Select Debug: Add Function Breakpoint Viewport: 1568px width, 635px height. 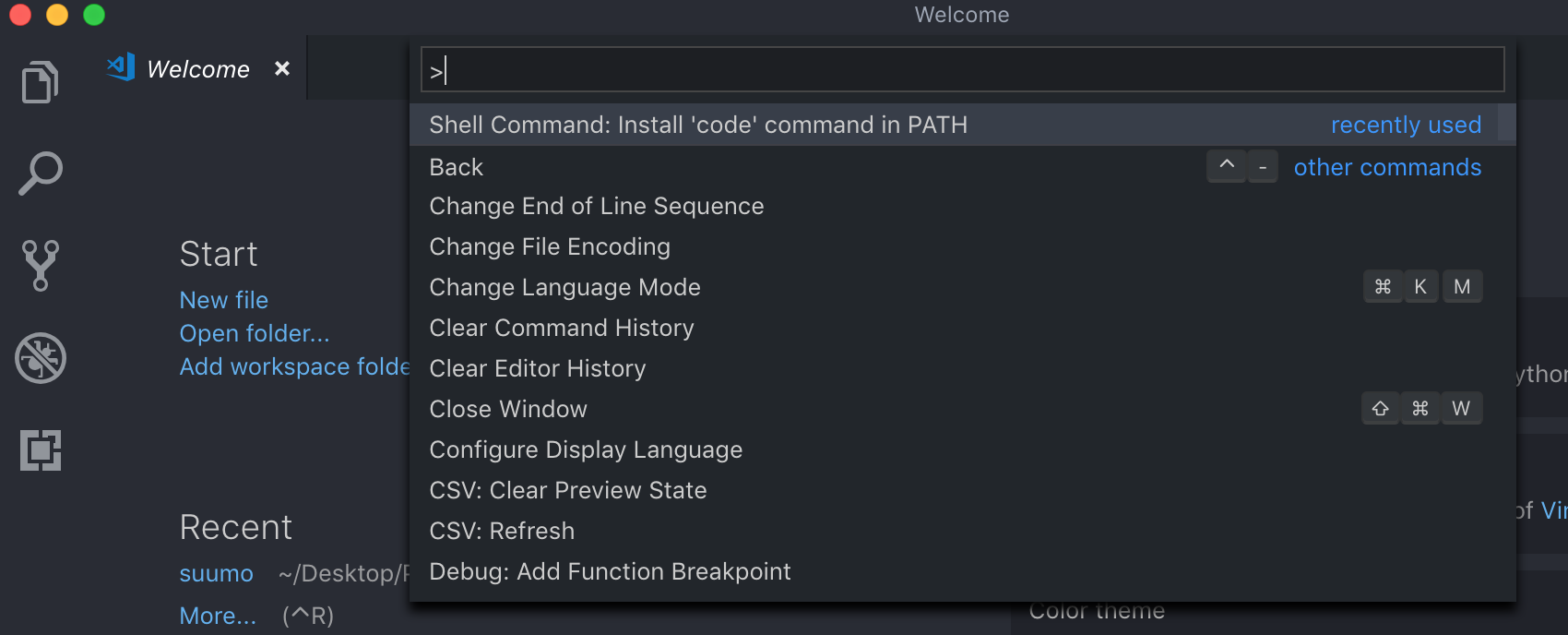(610, 571)
